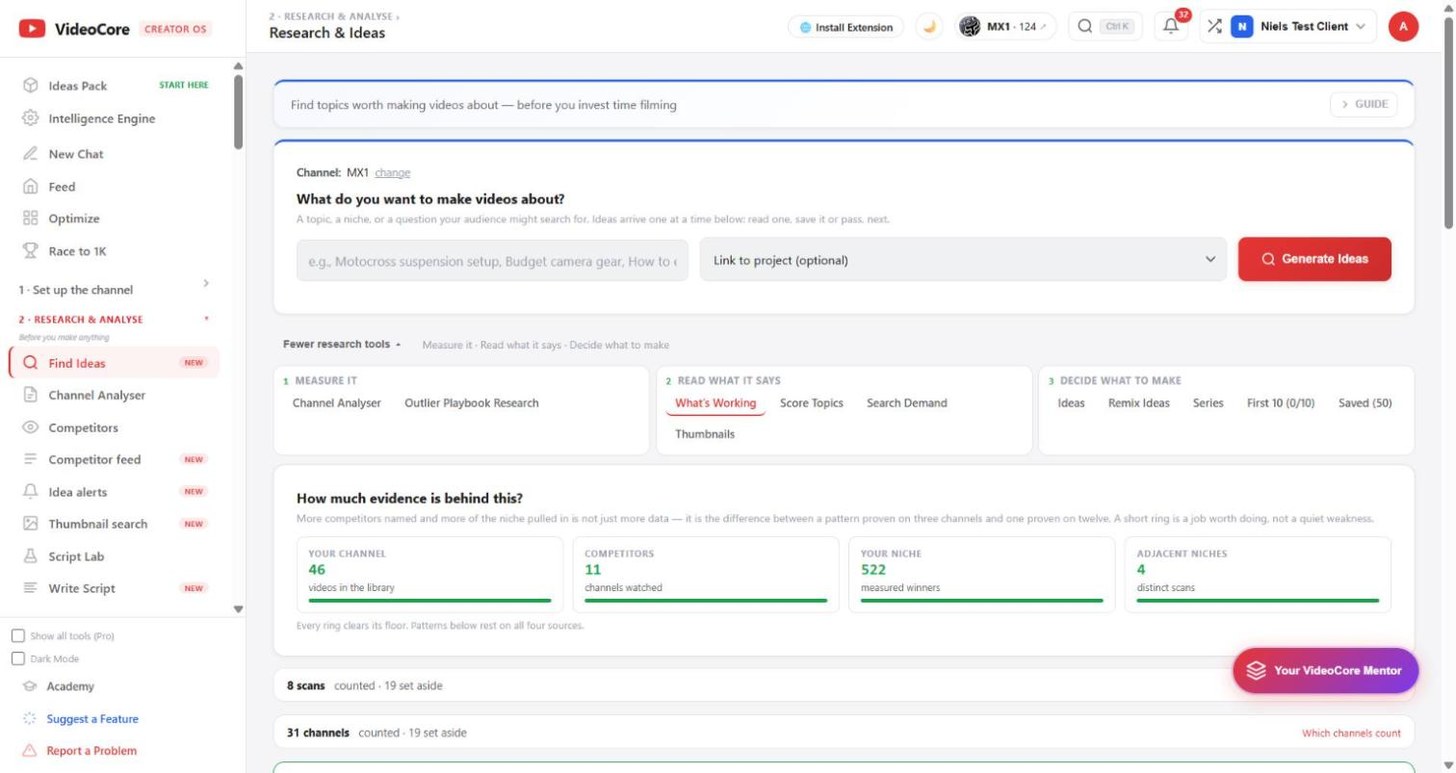The height and width of the screenshot is (773, 1456).
Task: Collapse '2 · Research & Analyse' sidebar section
Action: point(115,320)
